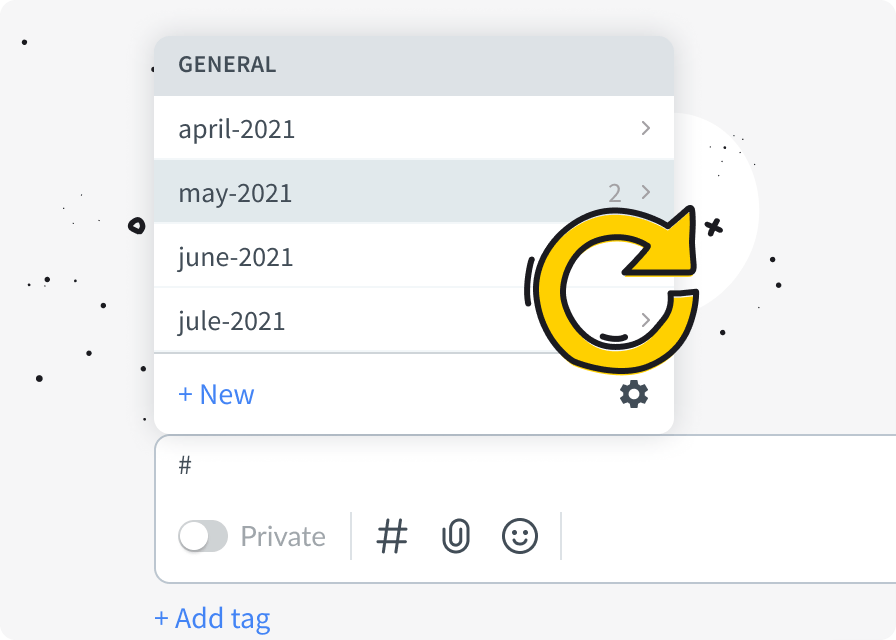Expand the jule-2021 chevron arrow
Image resolution: width=896 pixels, height=640 pixels.
(646, 320)
